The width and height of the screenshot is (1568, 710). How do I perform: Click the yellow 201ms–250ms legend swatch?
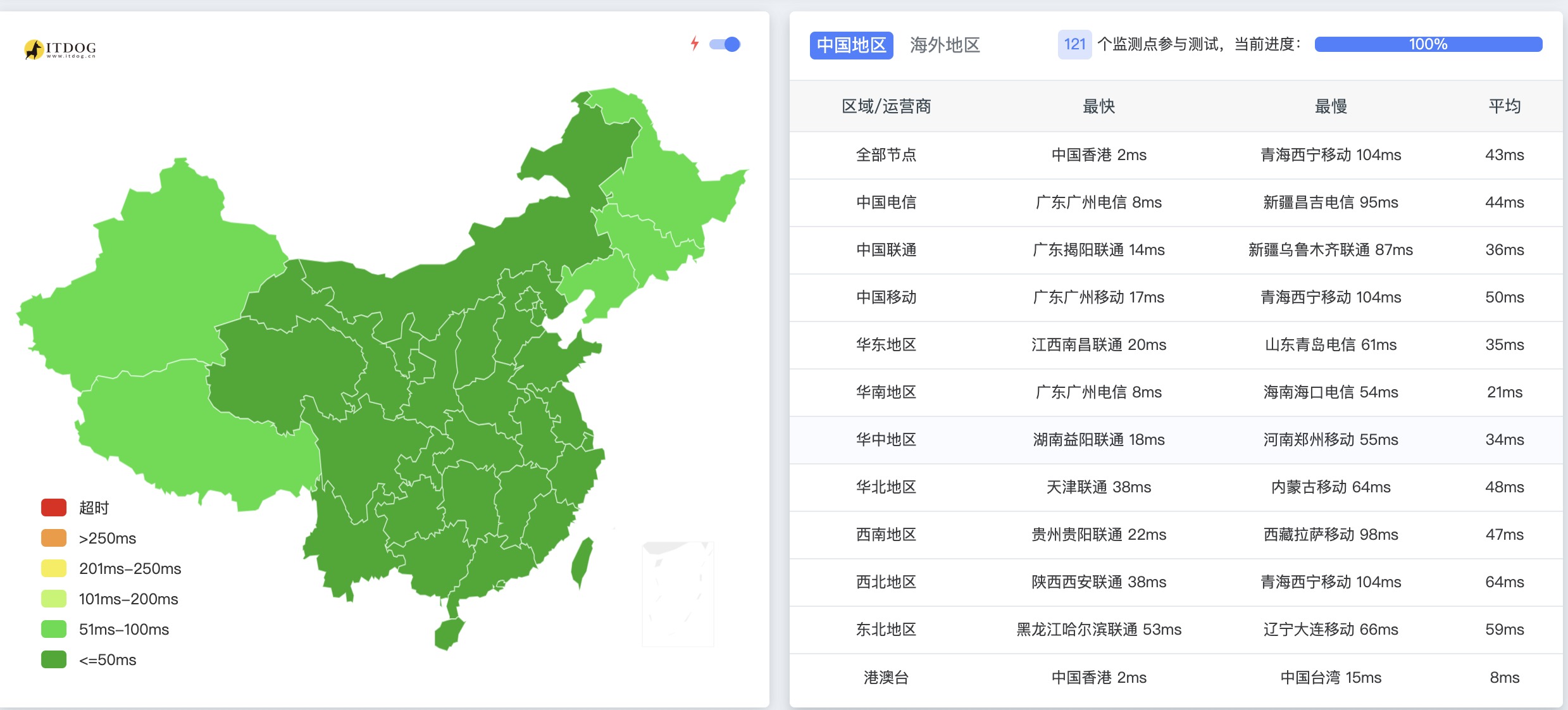(54, 568)
